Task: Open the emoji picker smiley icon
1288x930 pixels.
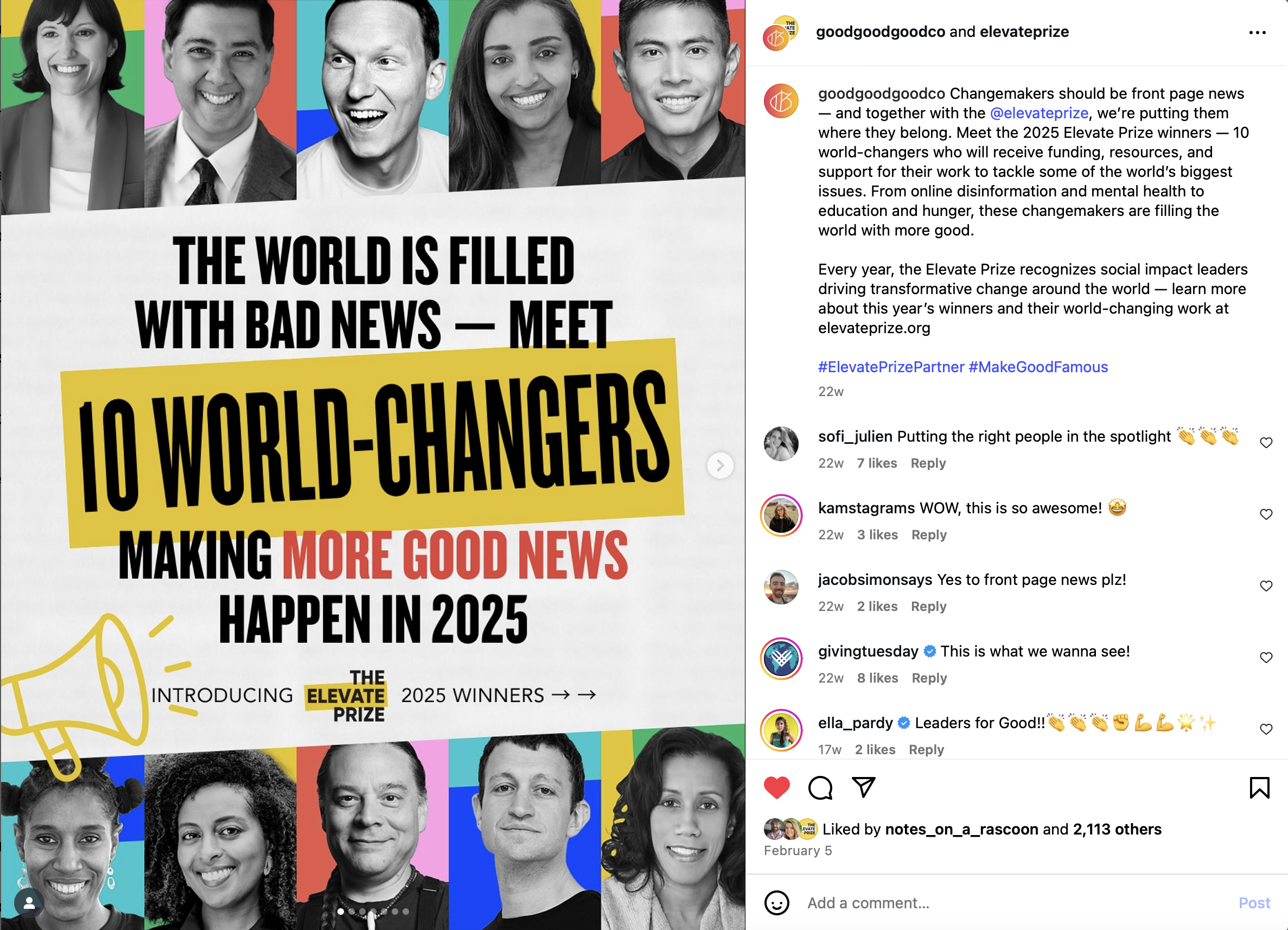Action: tap(776, 903)
